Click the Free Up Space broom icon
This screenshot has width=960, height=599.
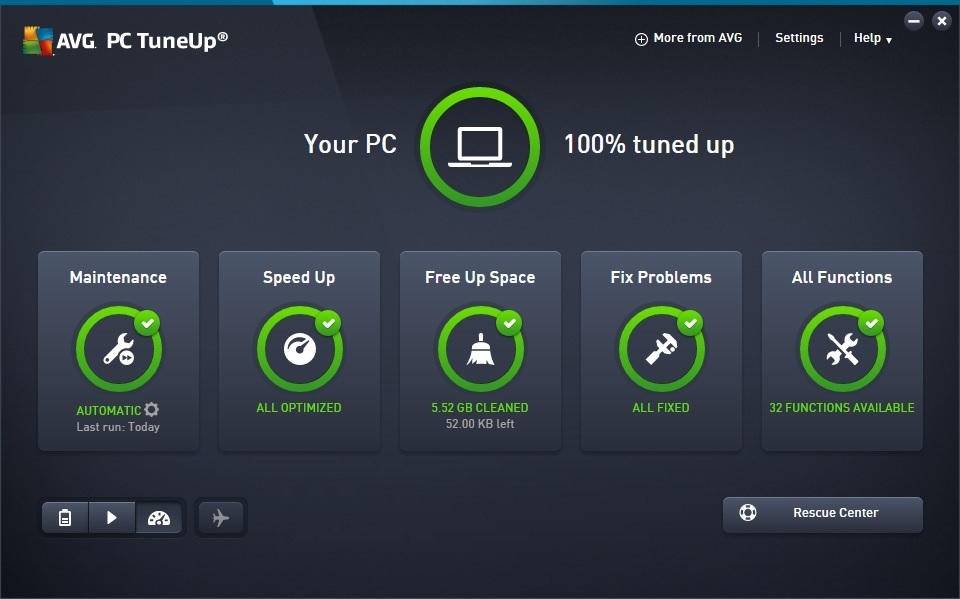[481, 349]
